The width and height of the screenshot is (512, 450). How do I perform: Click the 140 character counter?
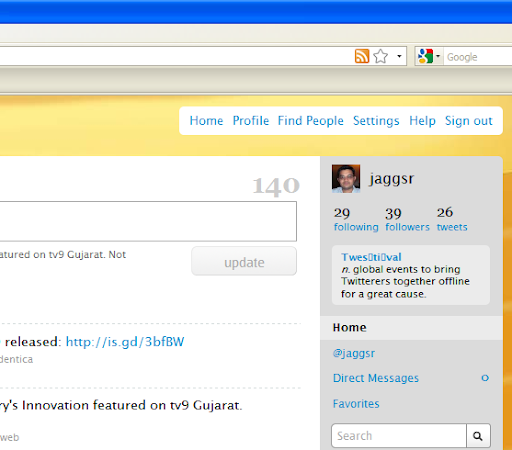(276, 186)
